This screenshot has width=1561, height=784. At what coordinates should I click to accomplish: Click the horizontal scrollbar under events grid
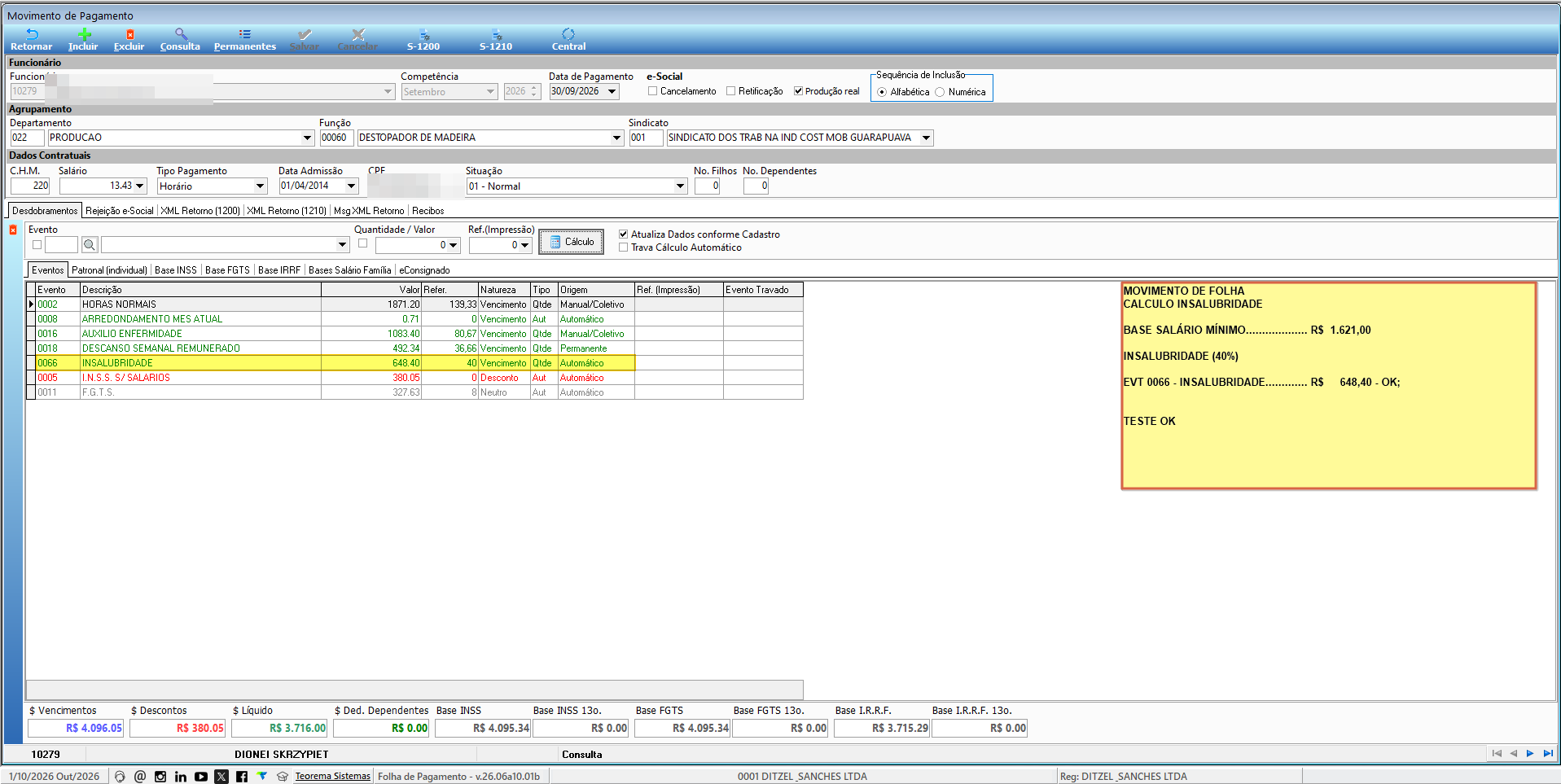(414, 690)
